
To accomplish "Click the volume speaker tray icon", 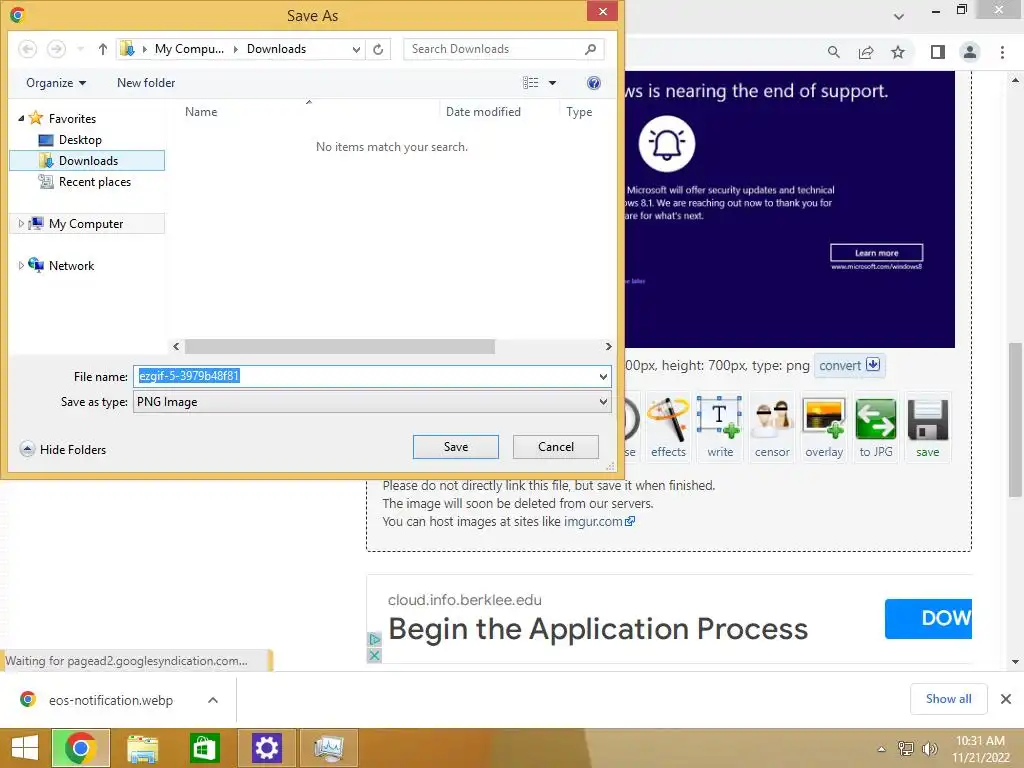I will point(929,749).
